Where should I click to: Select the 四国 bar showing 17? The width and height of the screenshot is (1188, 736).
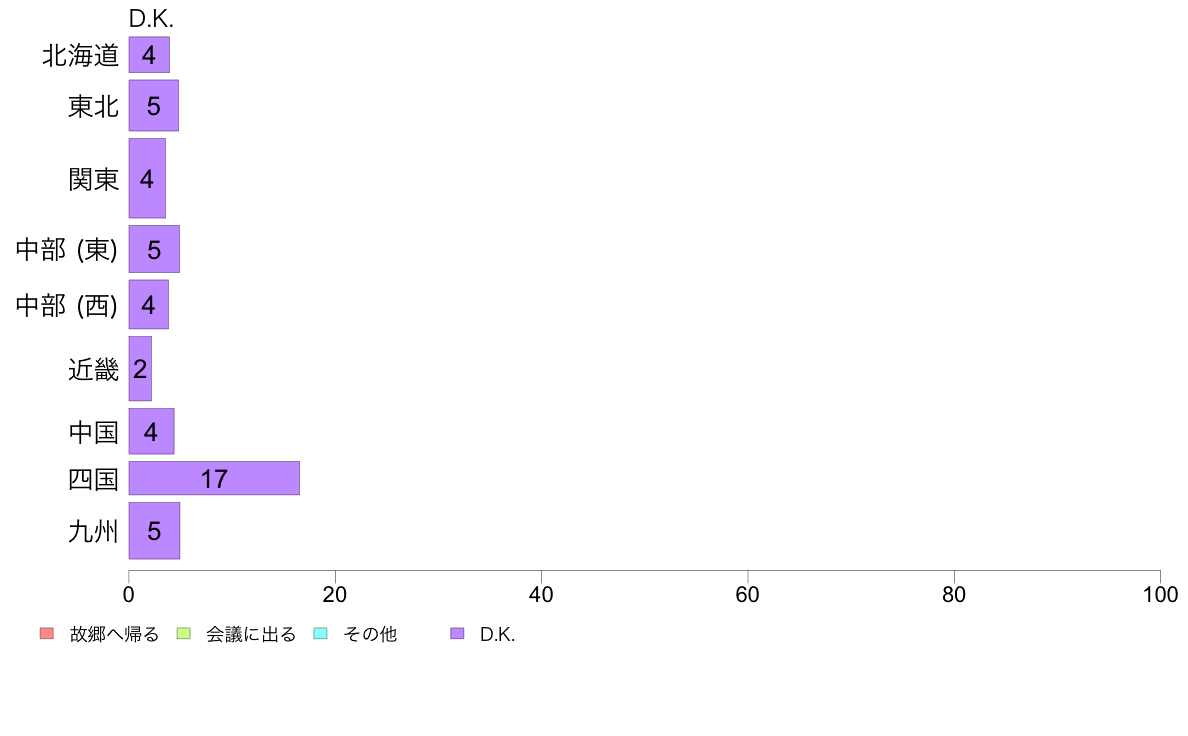[214, 478]
